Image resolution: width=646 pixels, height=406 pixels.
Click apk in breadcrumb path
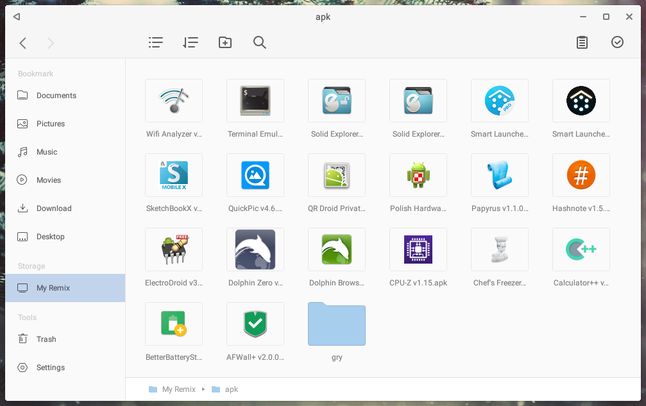232,389
